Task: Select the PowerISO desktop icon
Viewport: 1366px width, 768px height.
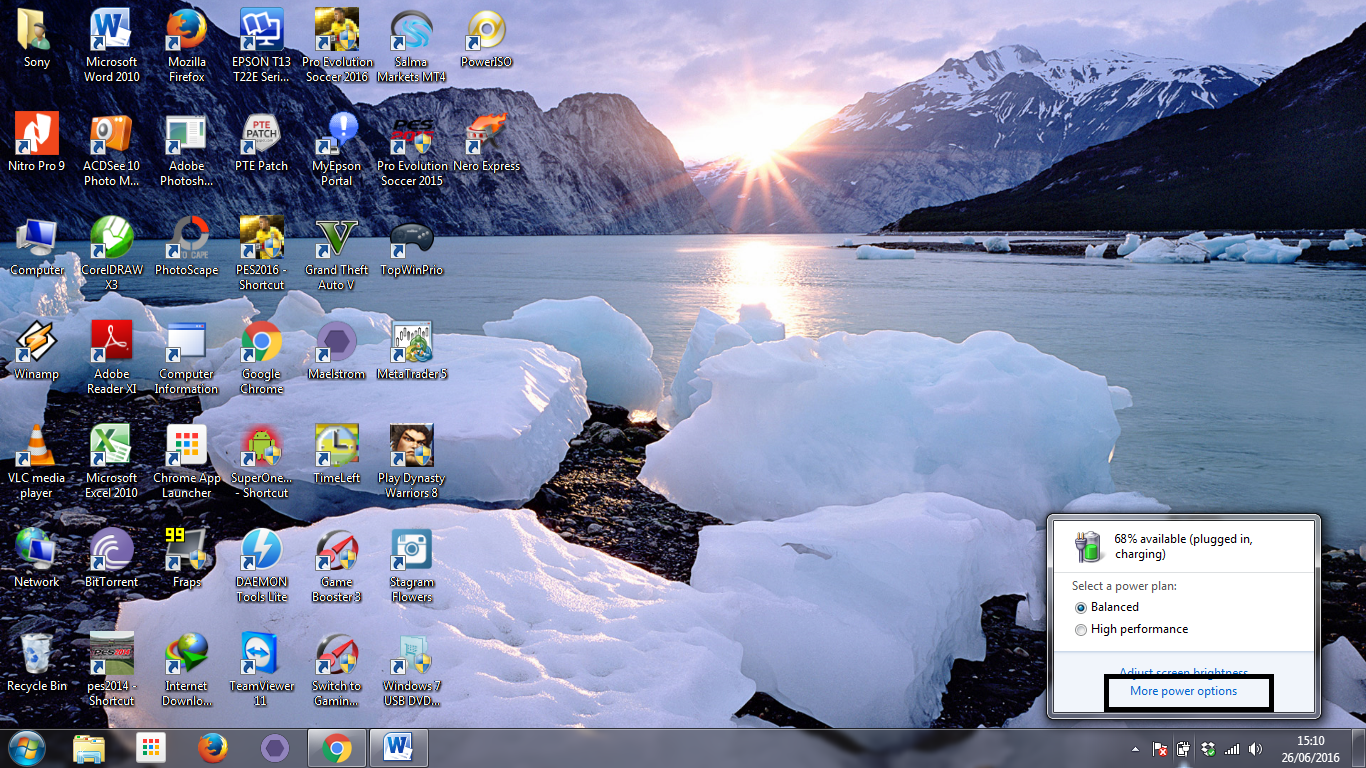Action: [486, 39]
